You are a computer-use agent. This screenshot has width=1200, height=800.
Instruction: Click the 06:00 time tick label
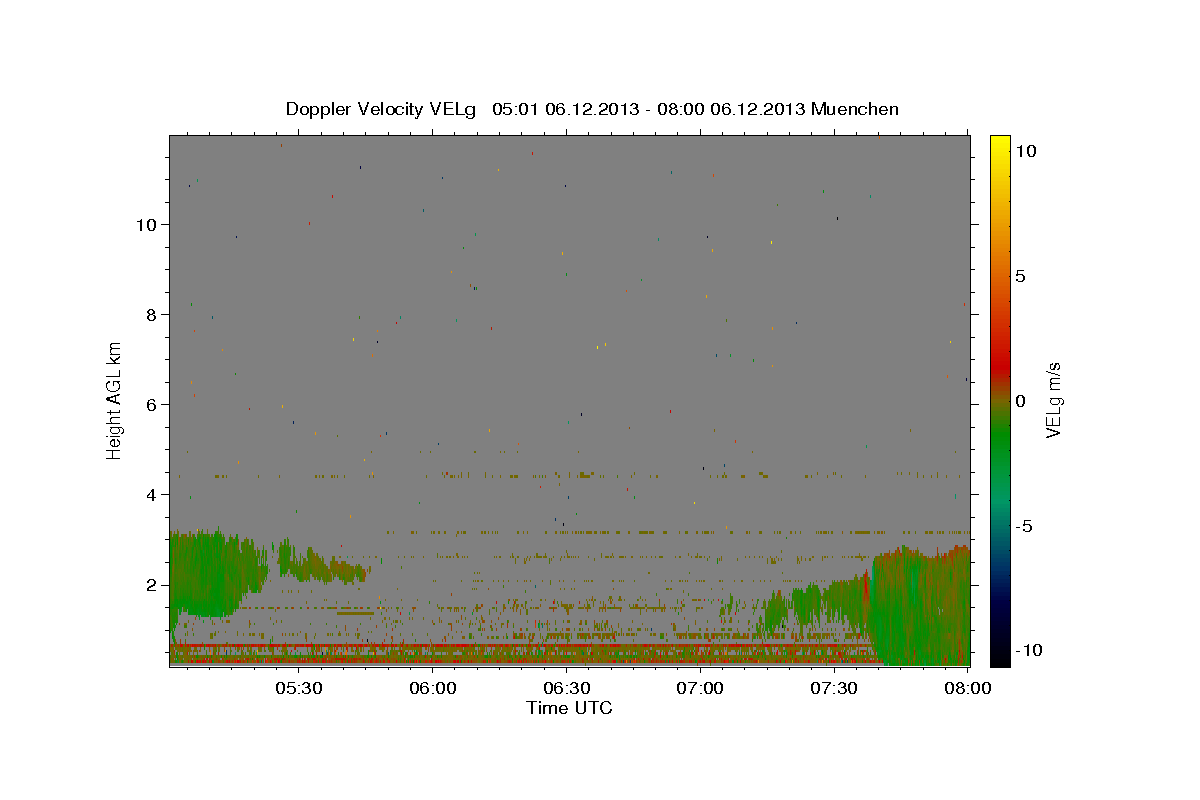pos(433,688)
